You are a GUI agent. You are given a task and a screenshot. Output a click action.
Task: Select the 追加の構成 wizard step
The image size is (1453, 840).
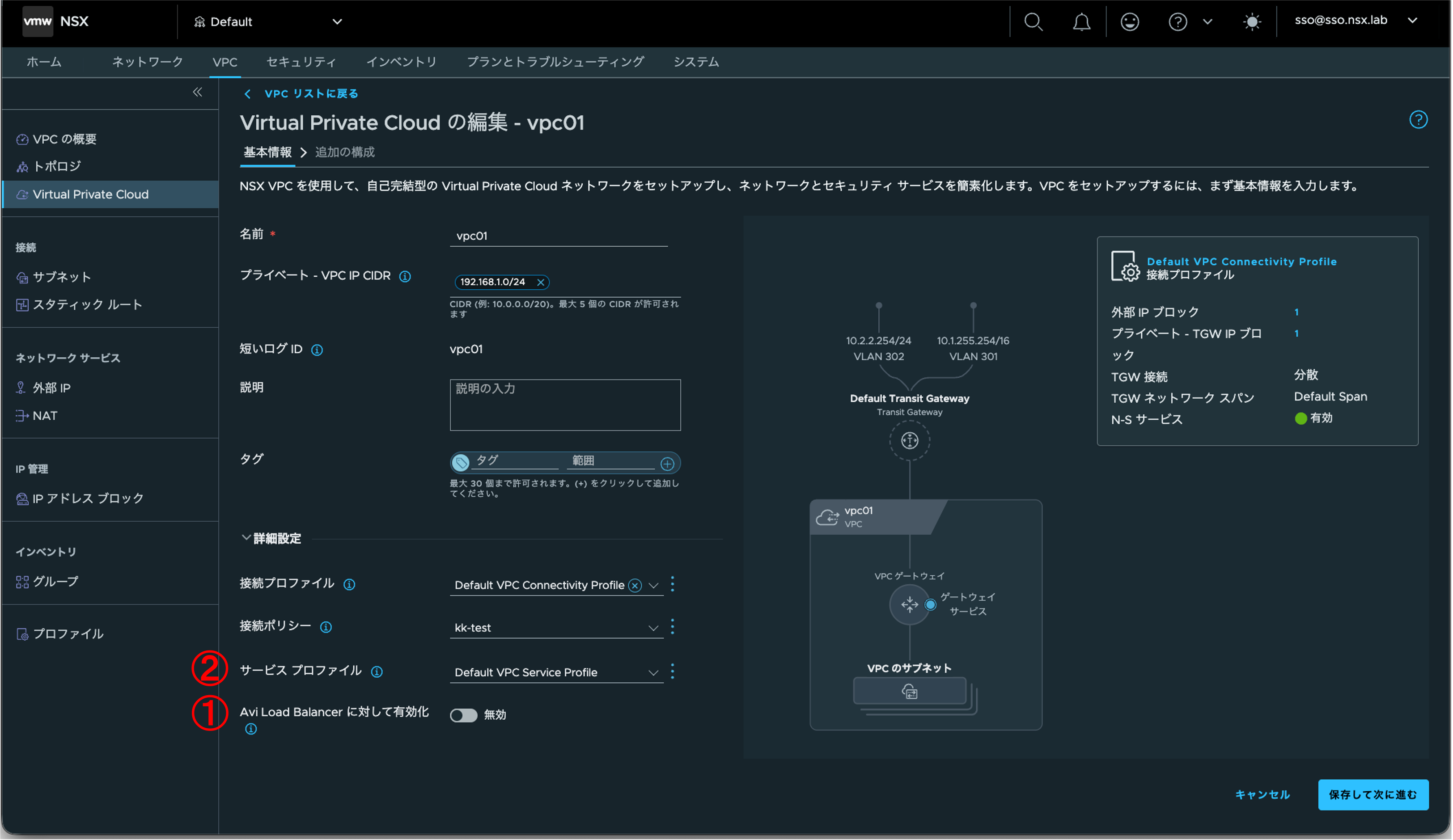(345, 152)
